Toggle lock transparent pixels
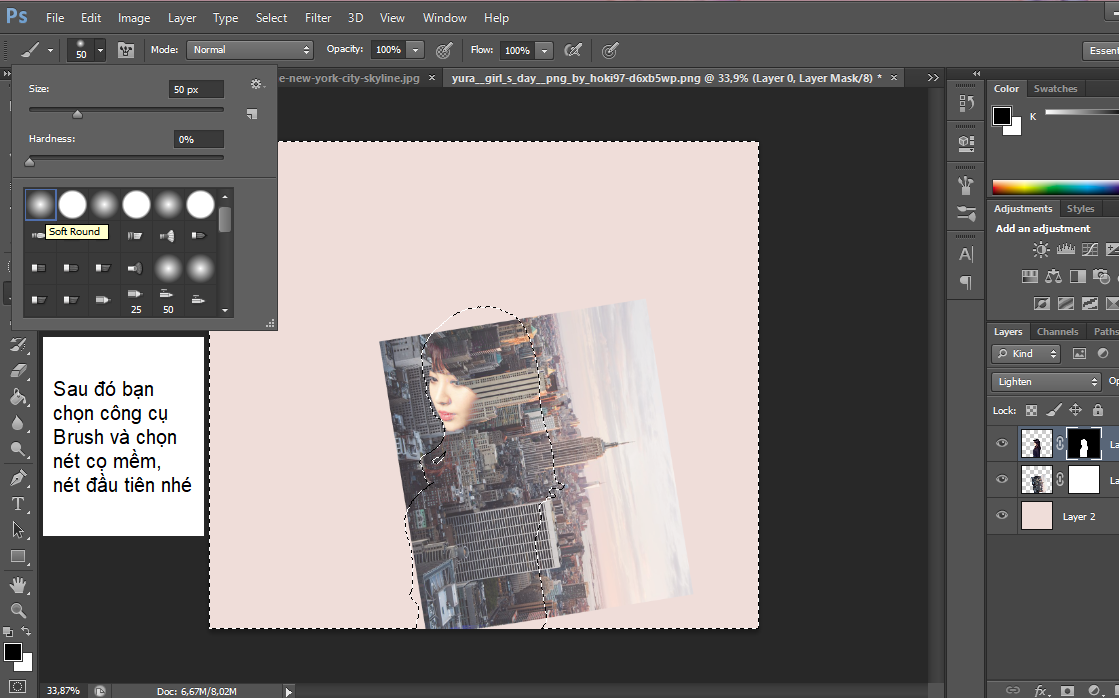This screenshot has width=1119, height=698. (1032, 410)
